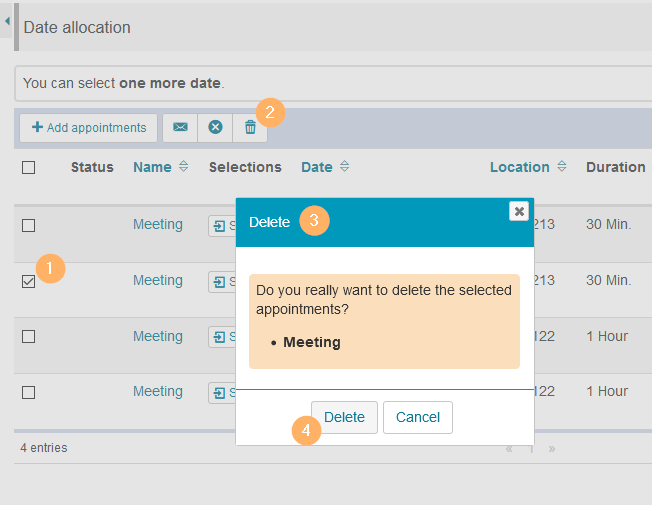Click the envelope email icon in toolbar
Viewport: 652px width, 505px height.
[180, 127]
